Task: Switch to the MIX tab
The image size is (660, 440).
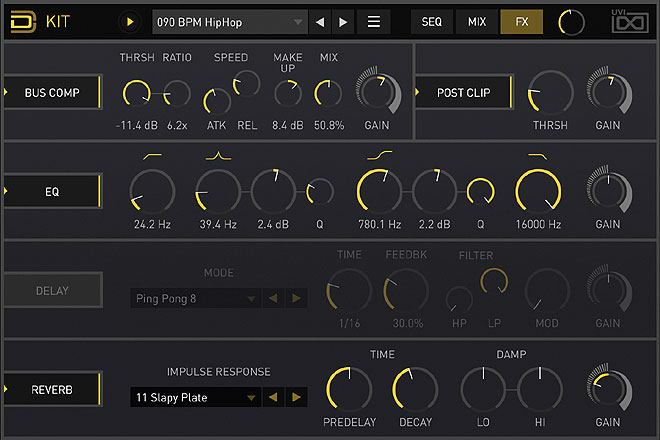Action: [476, 21]
